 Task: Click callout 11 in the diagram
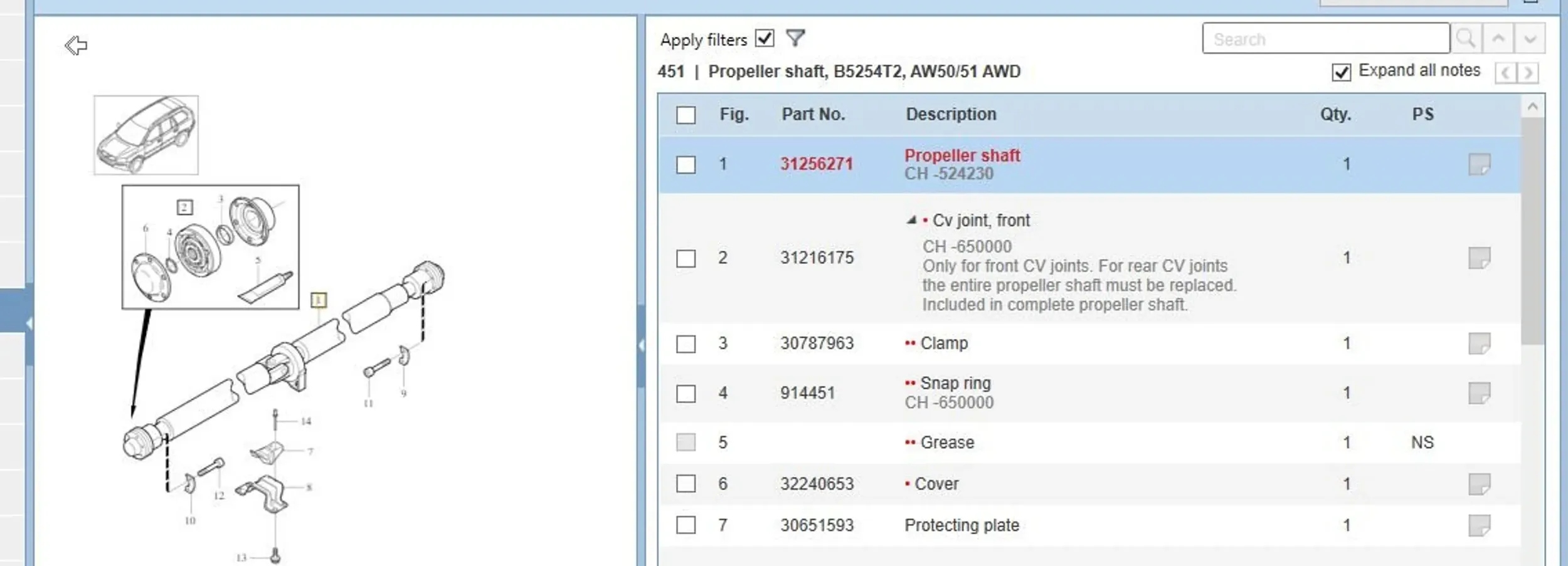pyautogui.click(x=368, y=403)
